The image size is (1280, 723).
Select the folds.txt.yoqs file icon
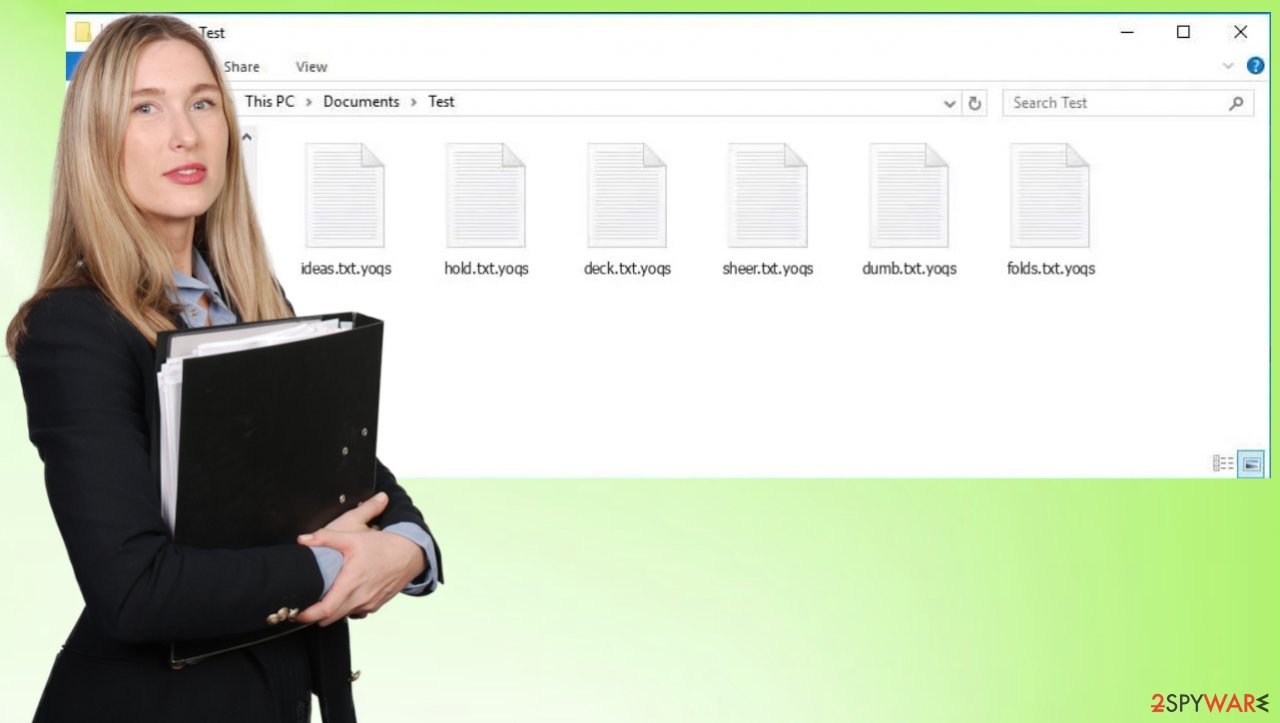point(1050,196)
